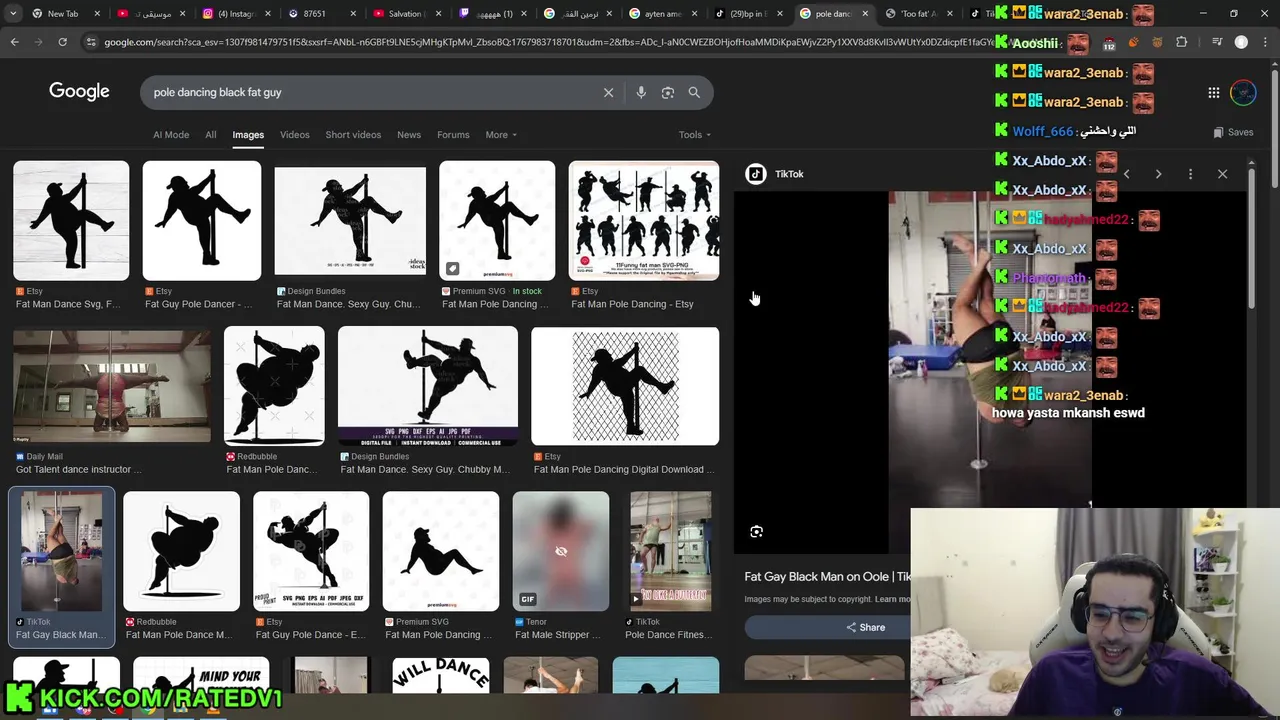Open the Saves collection

1233,132
